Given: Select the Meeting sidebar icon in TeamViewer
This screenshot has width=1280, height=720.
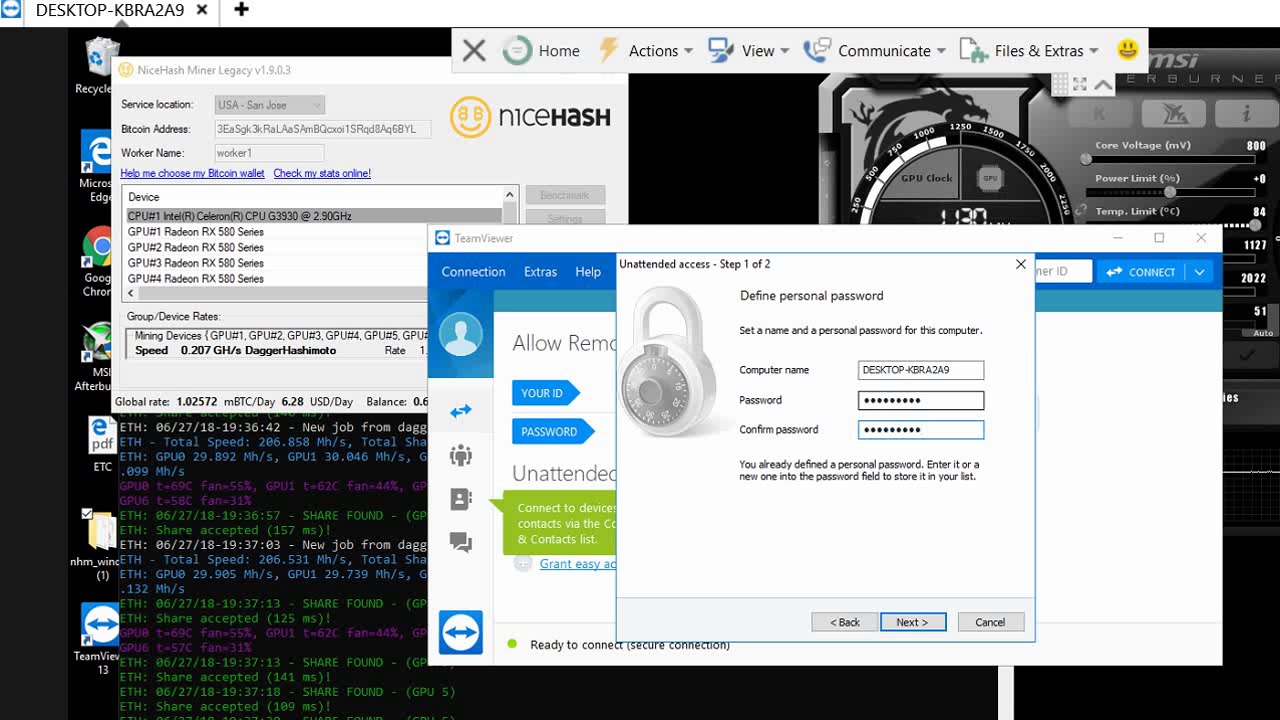Looking at the screenshot, I should [x=461, y=455].
